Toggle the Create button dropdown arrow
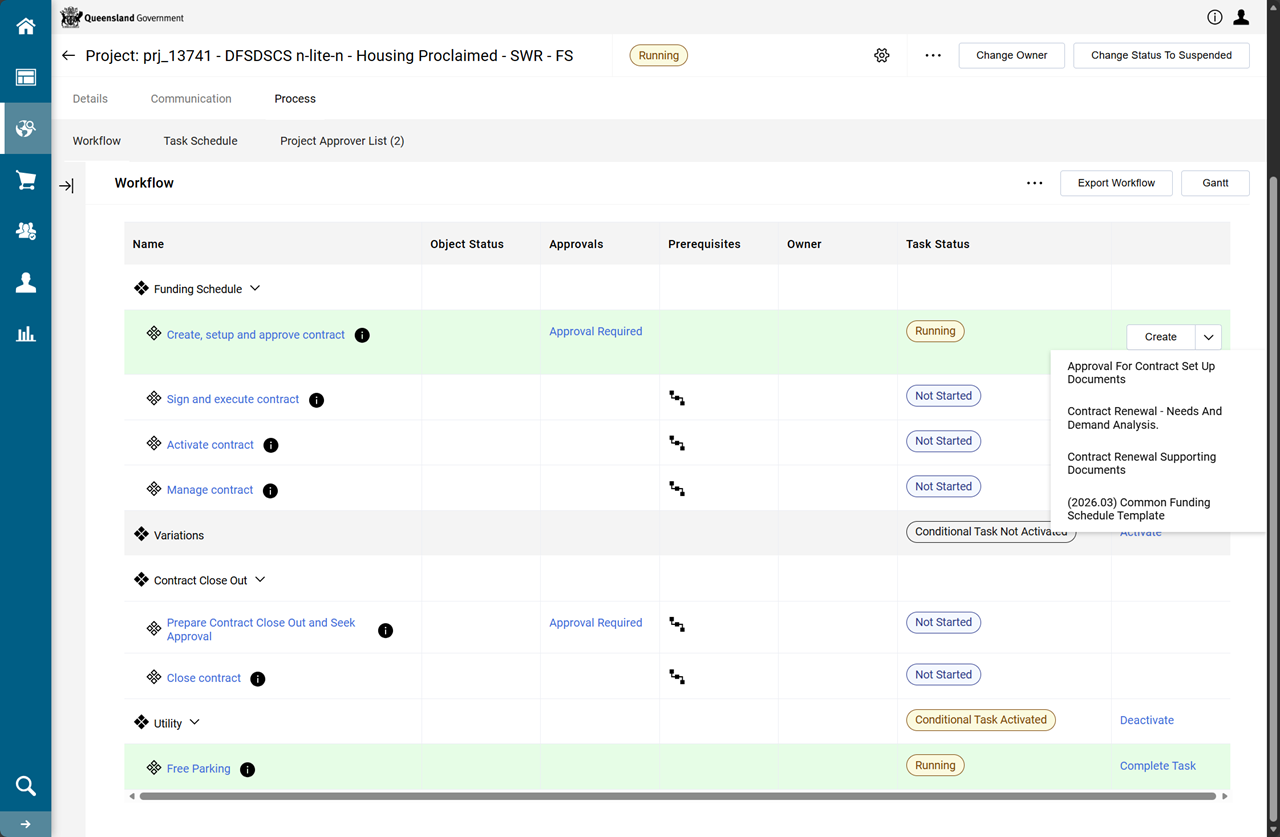The image size is (1280, 837). [1208, 338]
